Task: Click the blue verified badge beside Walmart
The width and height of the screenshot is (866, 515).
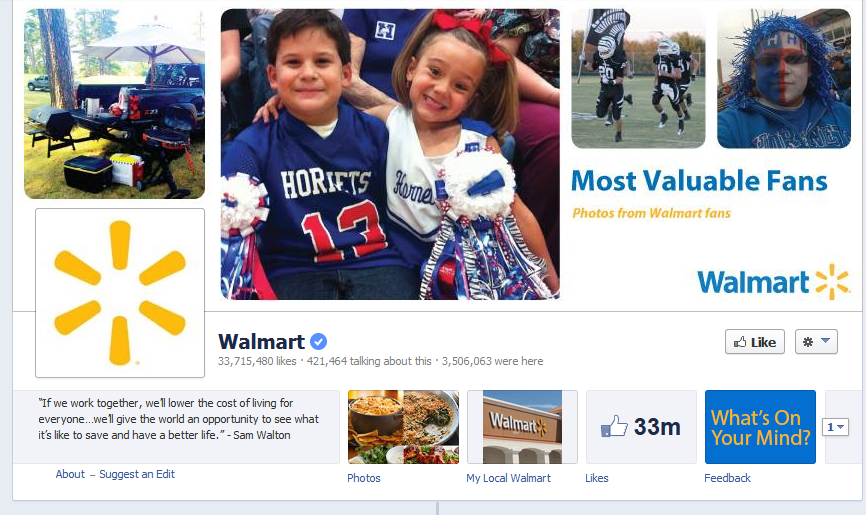Action: coord(318,341)
